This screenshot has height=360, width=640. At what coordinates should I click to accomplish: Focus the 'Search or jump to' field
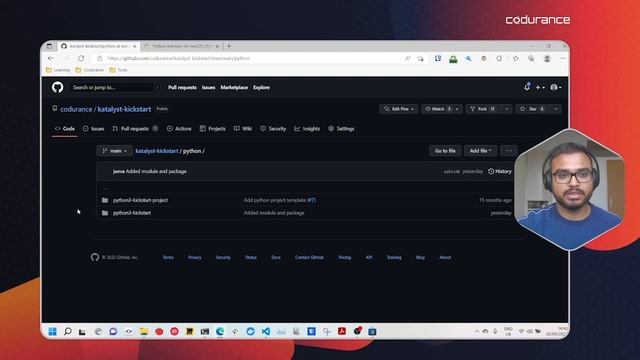115,87
